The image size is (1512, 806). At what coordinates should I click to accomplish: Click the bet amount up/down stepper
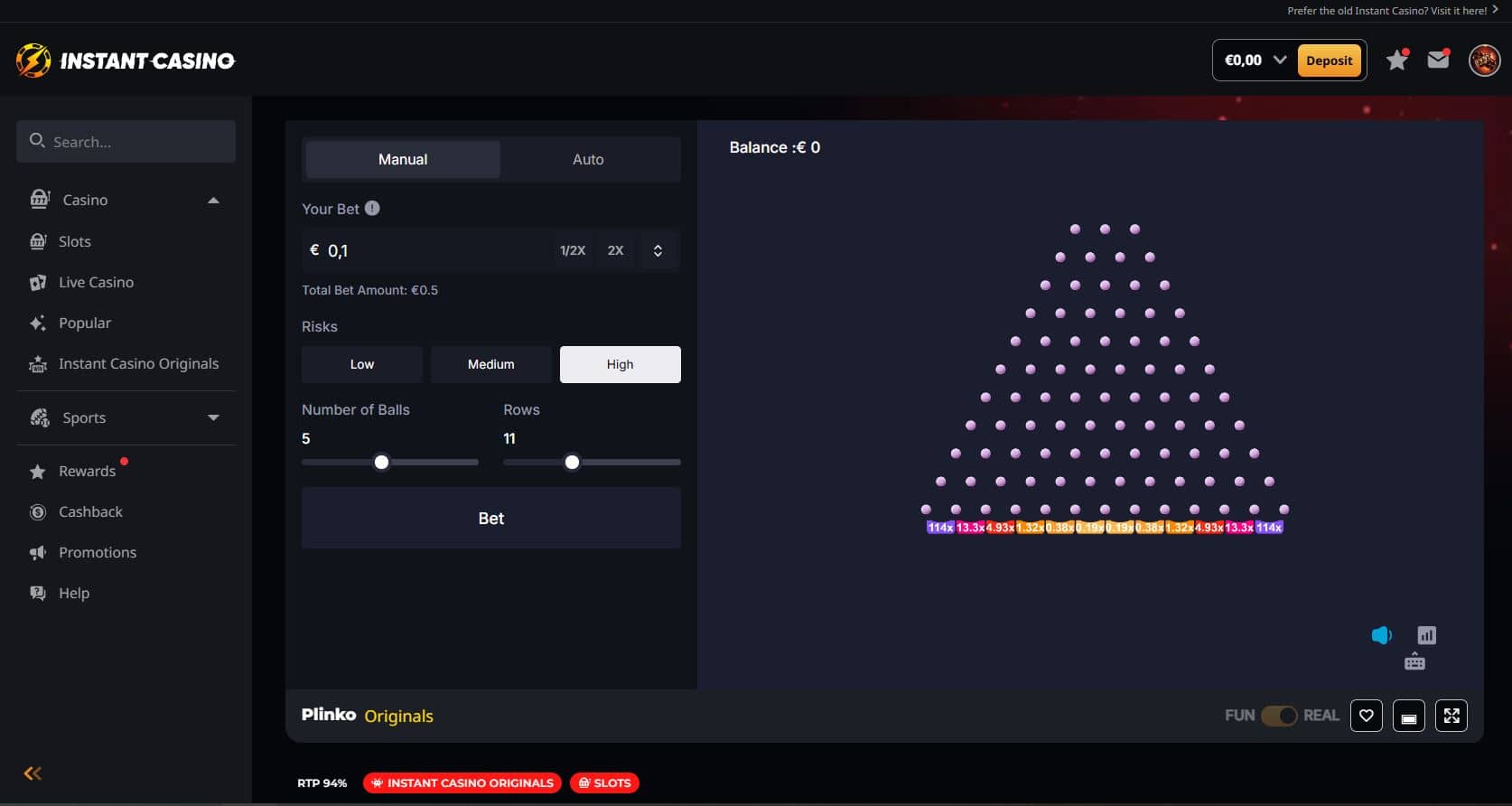pyautogui.click(x=658, y=250)
